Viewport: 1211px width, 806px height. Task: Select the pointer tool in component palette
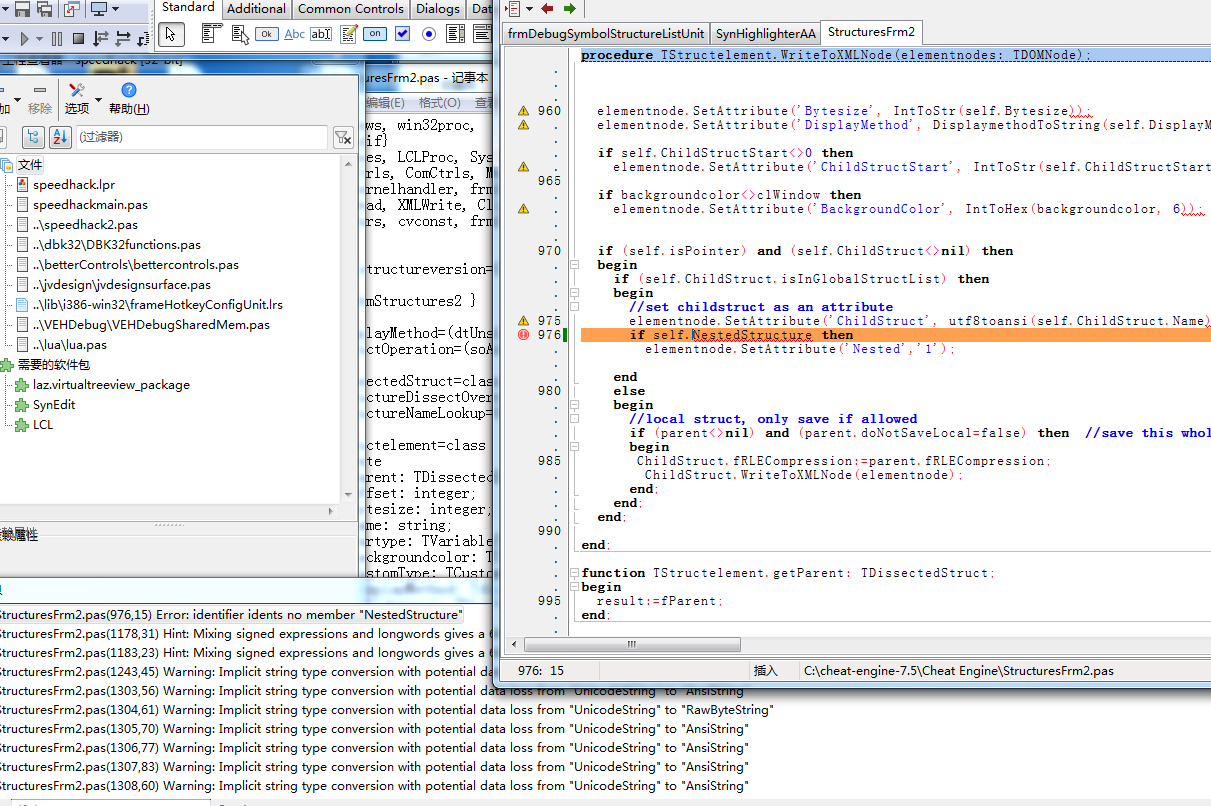pos(170,34)
